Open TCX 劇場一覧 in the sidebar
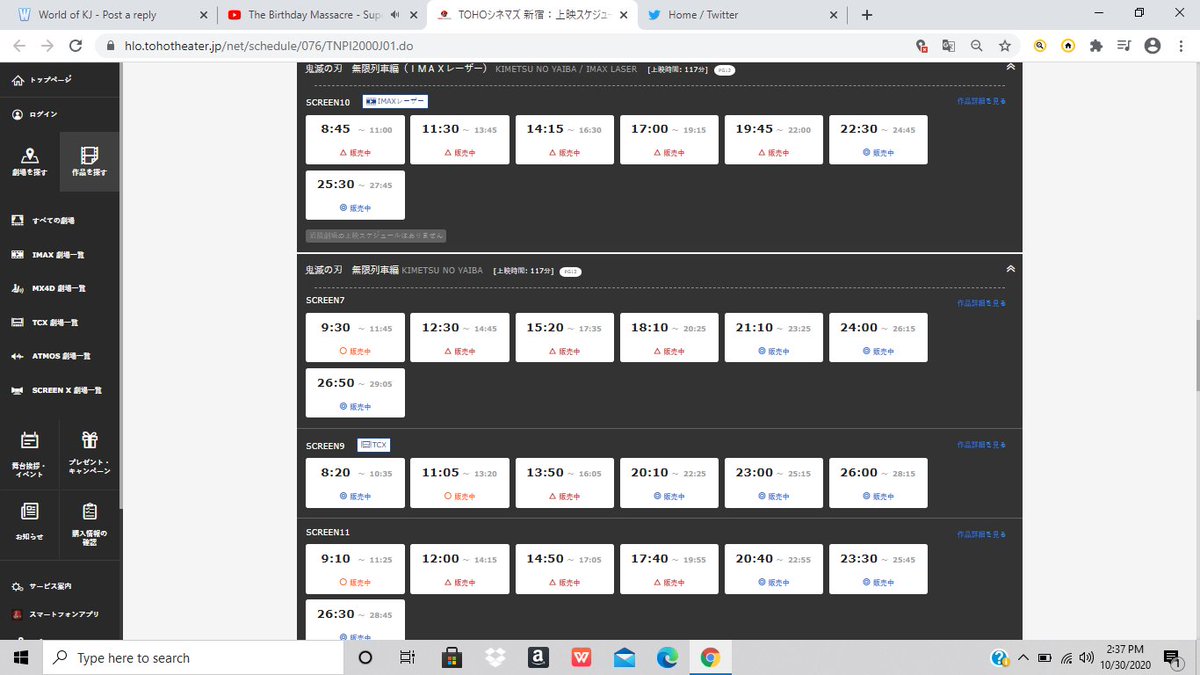The height and width of the screenshot is (675, 1200). (x=44, y=322)
